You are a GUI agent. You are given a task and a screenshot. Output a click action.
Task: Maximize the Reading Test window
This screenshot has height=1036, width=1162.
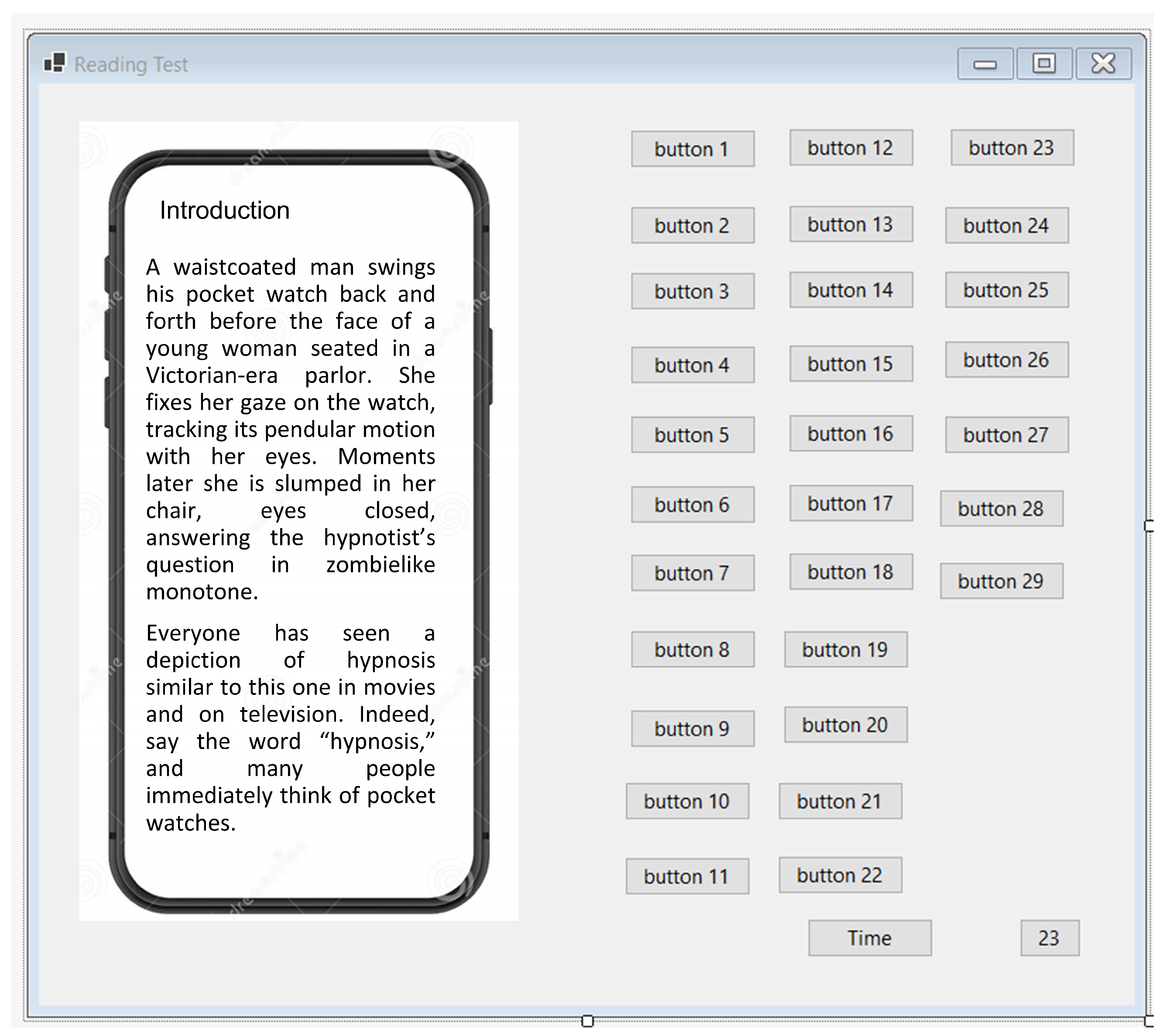tap(1044, 64)
